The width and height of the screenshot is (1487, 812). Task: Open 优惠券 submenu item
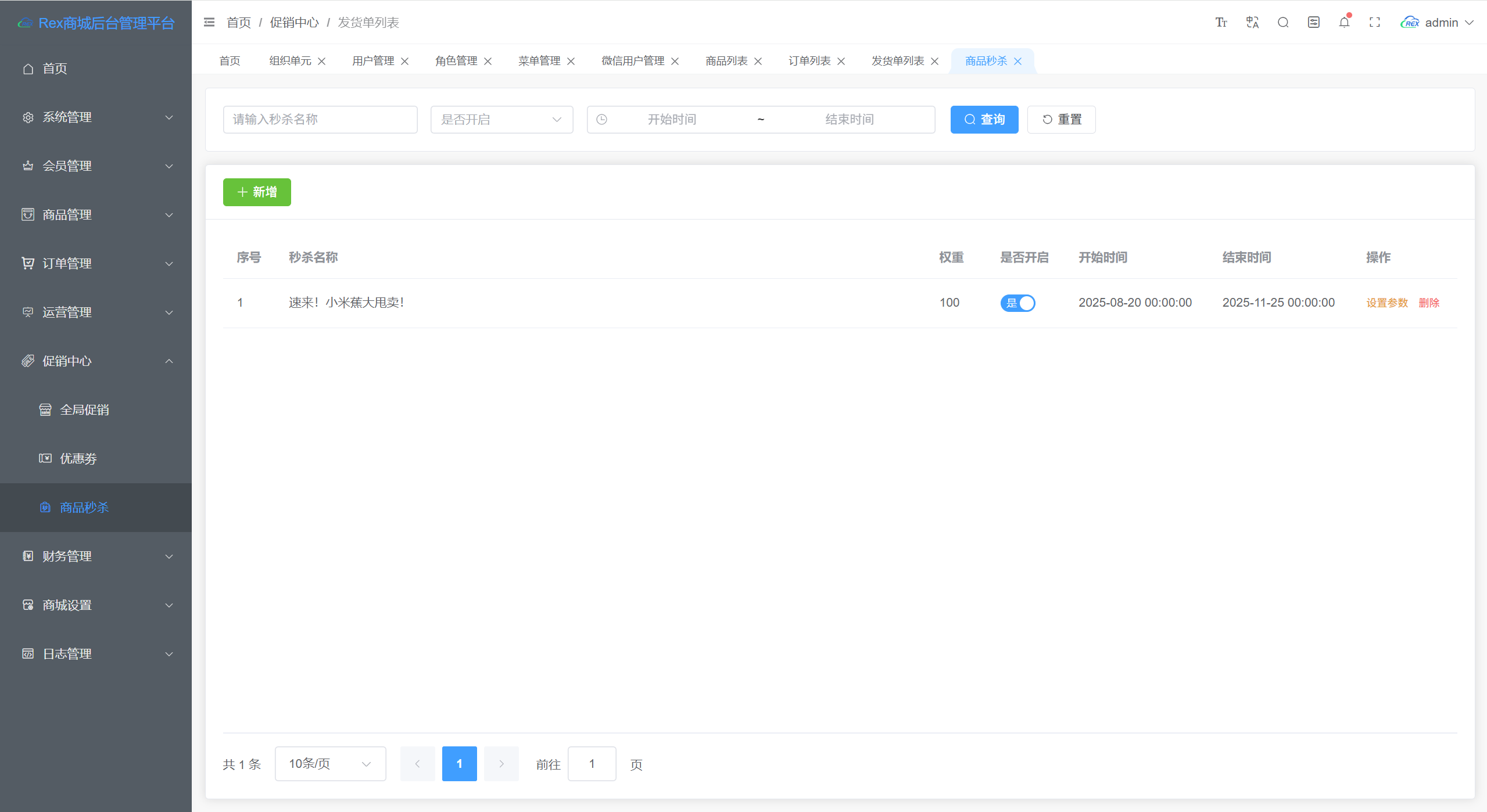(x=96, y=458)
